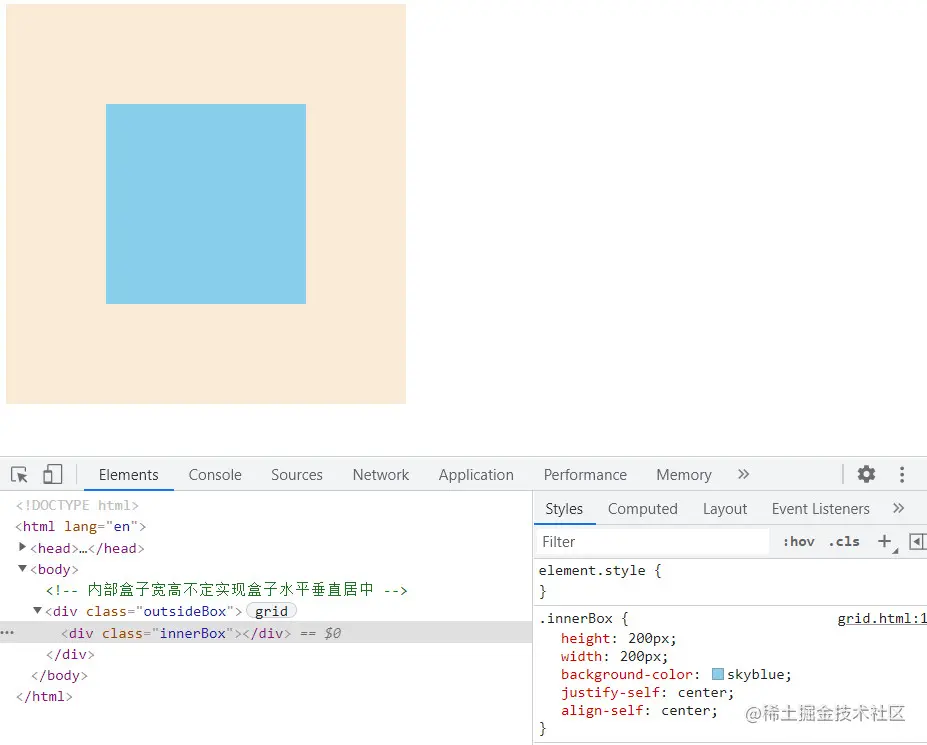927x745 pixels.
Task: Open the grid.html source link
Action: [x=881, y=618]
